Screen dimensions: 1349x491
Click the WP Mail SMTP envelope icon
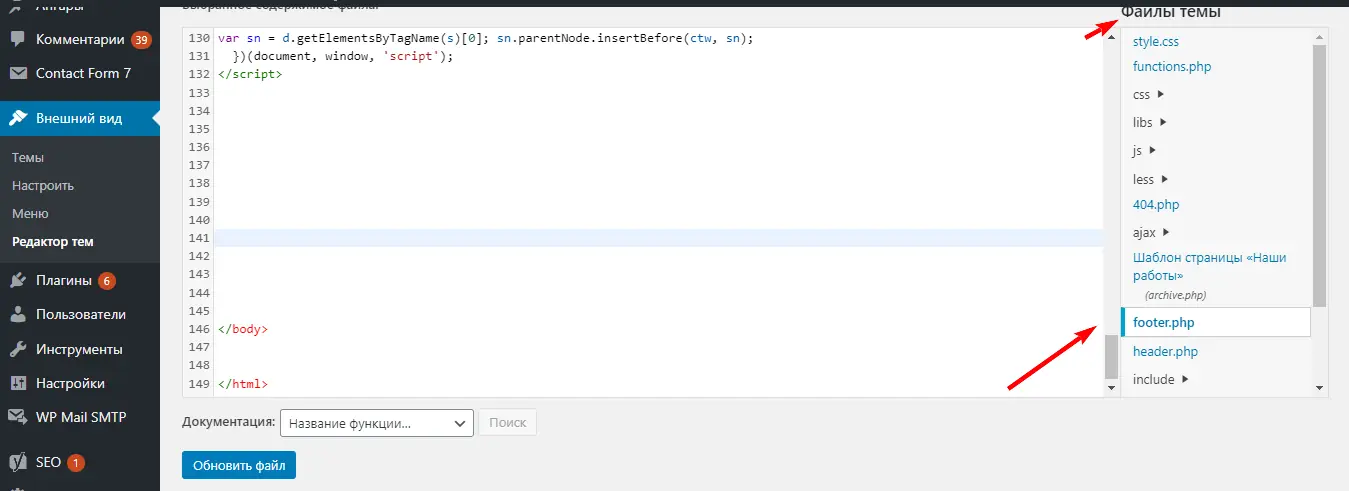(18, 417)
